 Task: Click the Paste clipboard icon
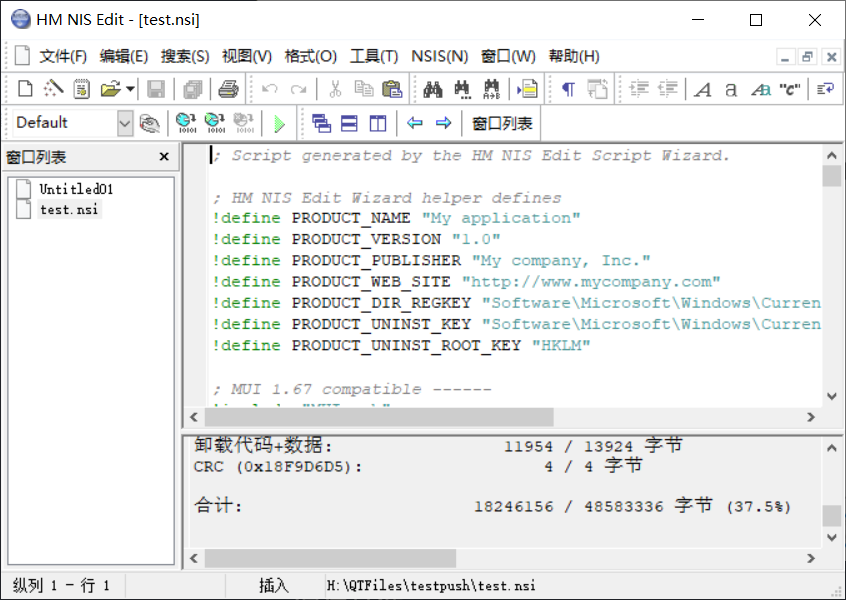pyautogui.click(x=392, y=88)
